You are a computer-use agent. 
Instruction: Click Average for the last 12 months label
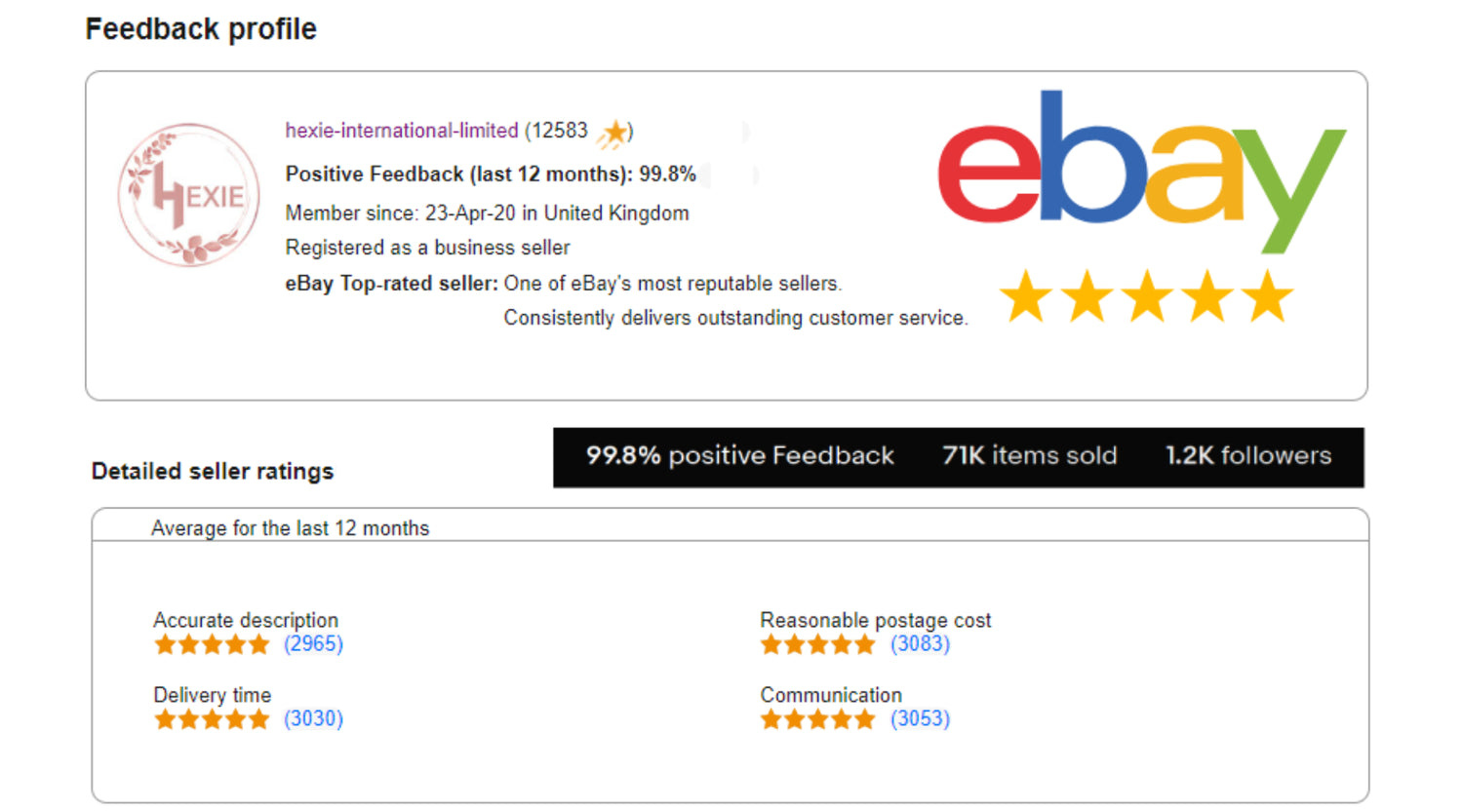(290, 528)
